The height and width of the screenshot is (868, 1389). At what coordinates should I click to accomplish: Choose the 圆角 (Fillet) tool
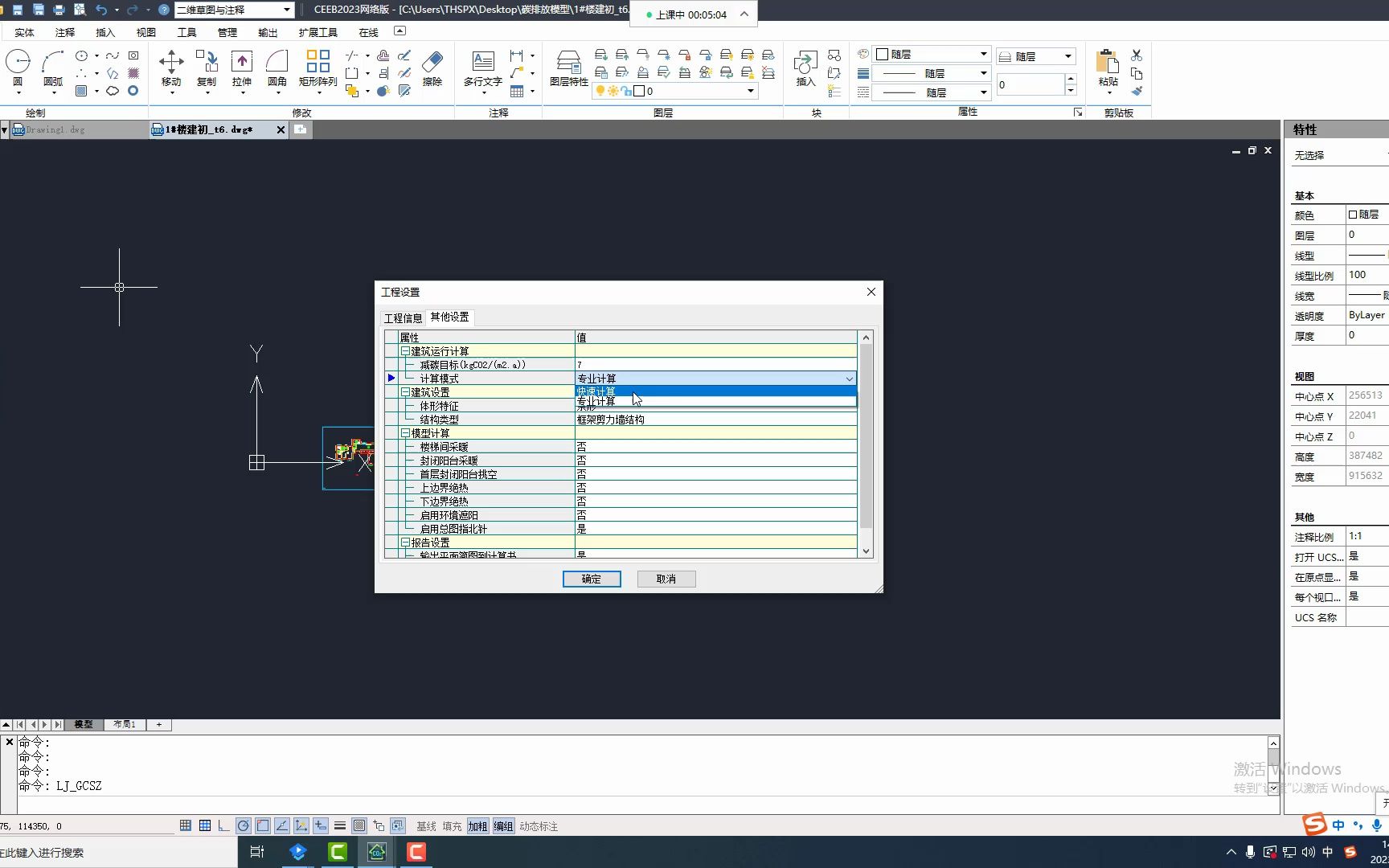(277, 68)
